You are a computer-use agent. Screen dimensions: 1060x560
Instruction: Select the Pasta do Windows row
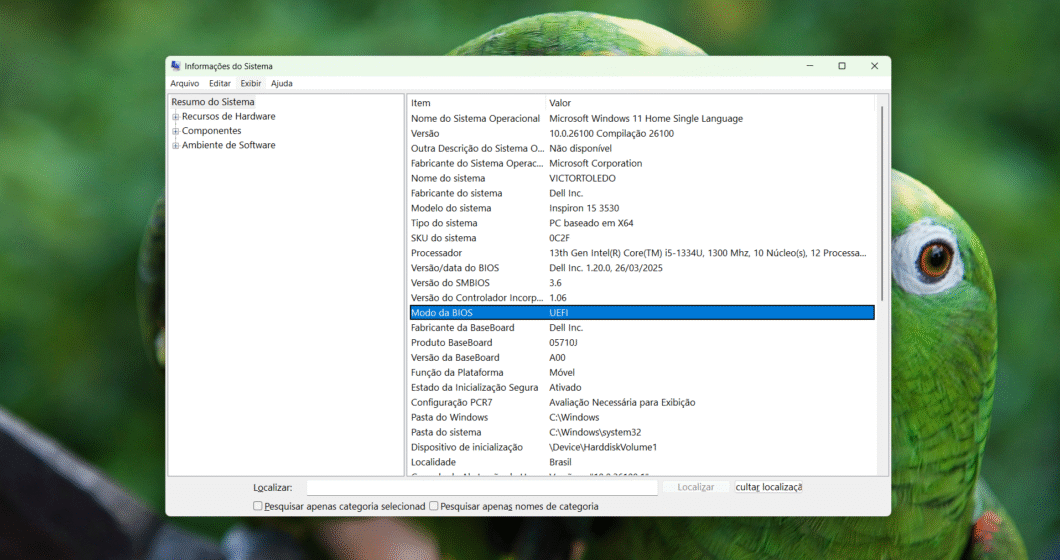tap(642, 417)
